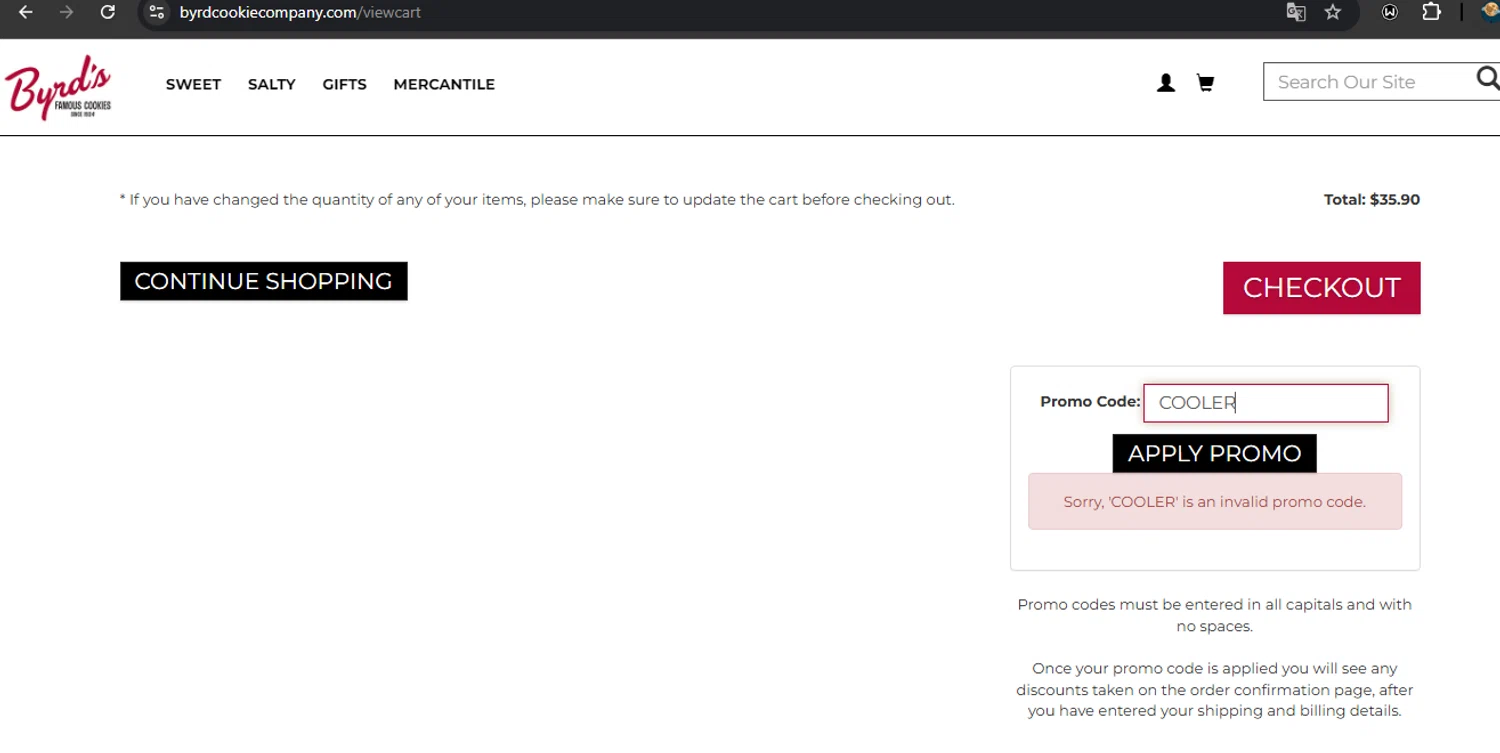Screen dimensions: 1500x753
Task: Open the GIFTS menu
Action: pos(344,84)
